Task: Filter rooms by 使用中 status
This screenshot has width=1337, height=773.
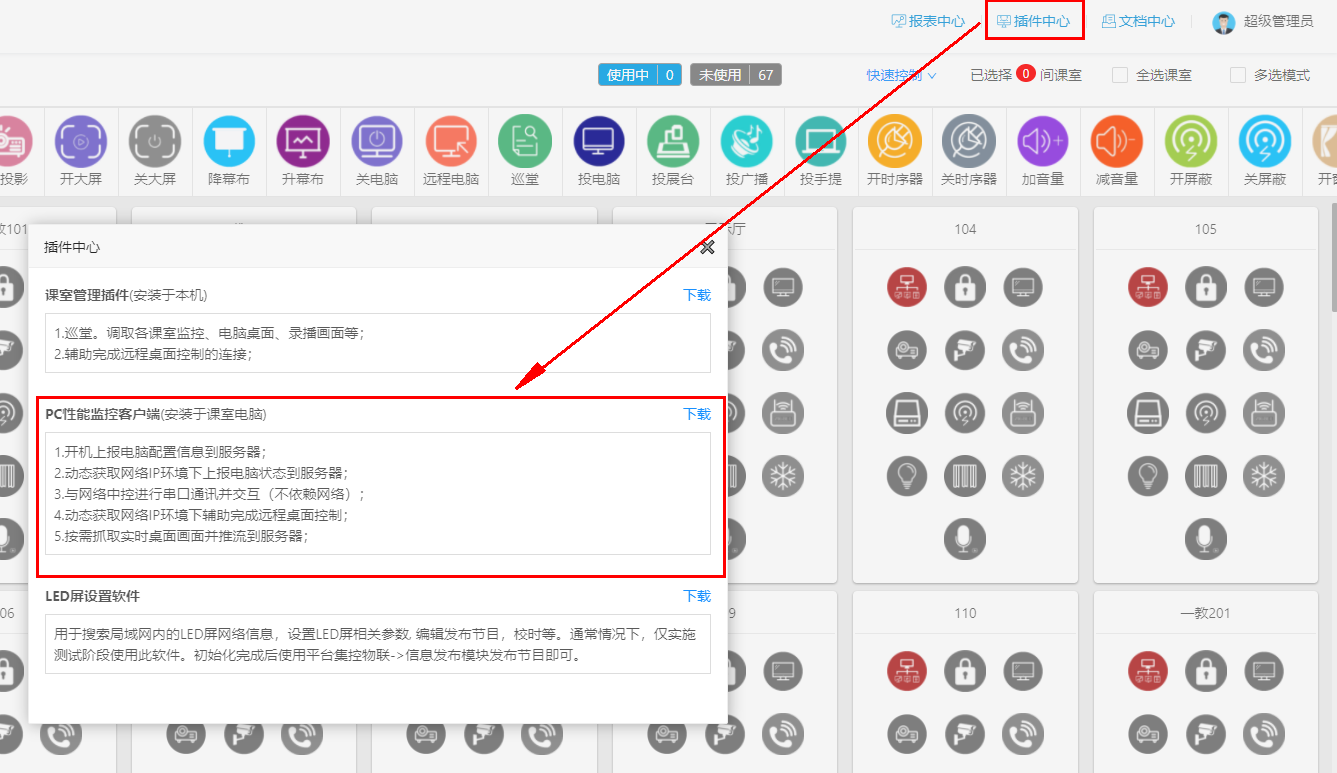Action: click(x=640, y=75)
